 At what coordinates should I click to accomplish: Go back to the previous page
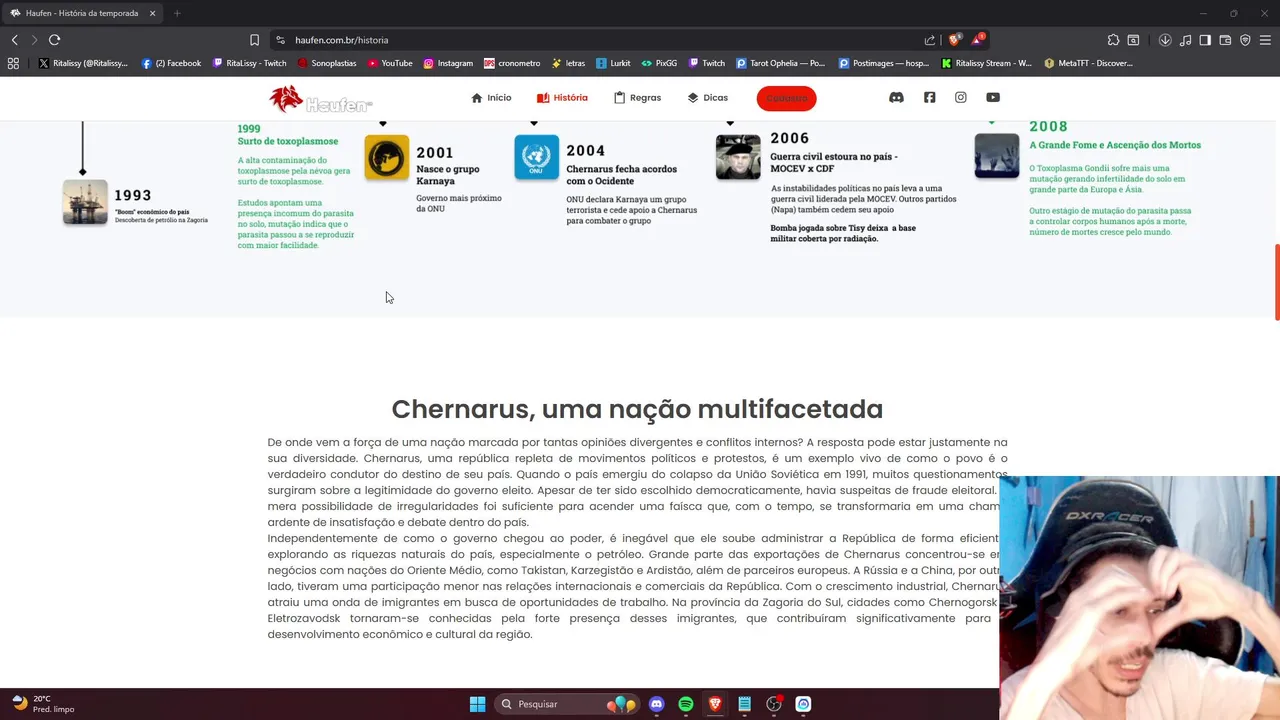14,40
